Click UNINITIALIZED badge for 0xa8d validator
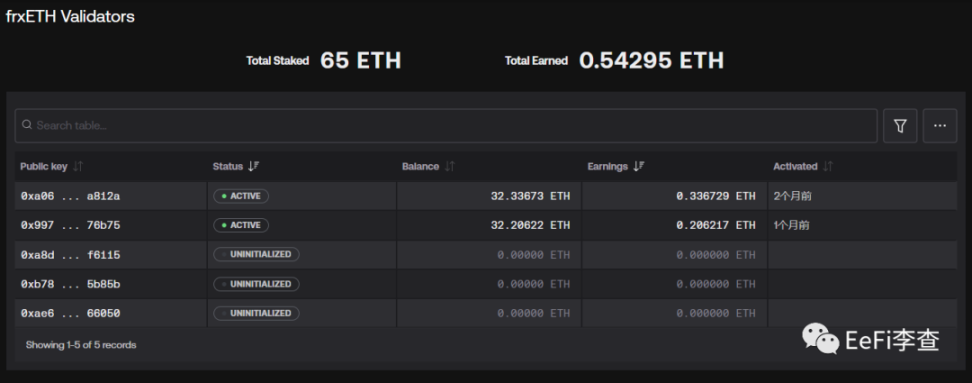Screen dimensions: 972x383 [x=256, y=255]
